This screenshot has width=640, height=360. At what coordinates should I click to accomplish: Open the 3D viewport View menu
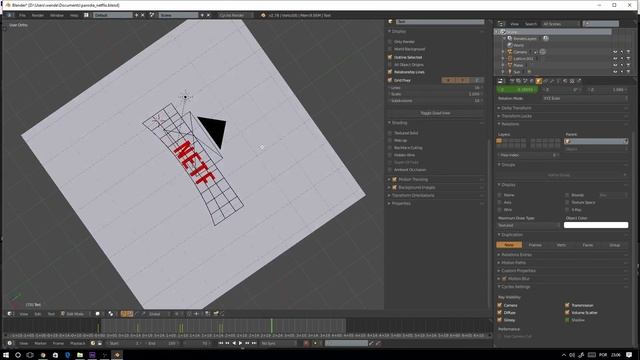[x=24, y=314]
